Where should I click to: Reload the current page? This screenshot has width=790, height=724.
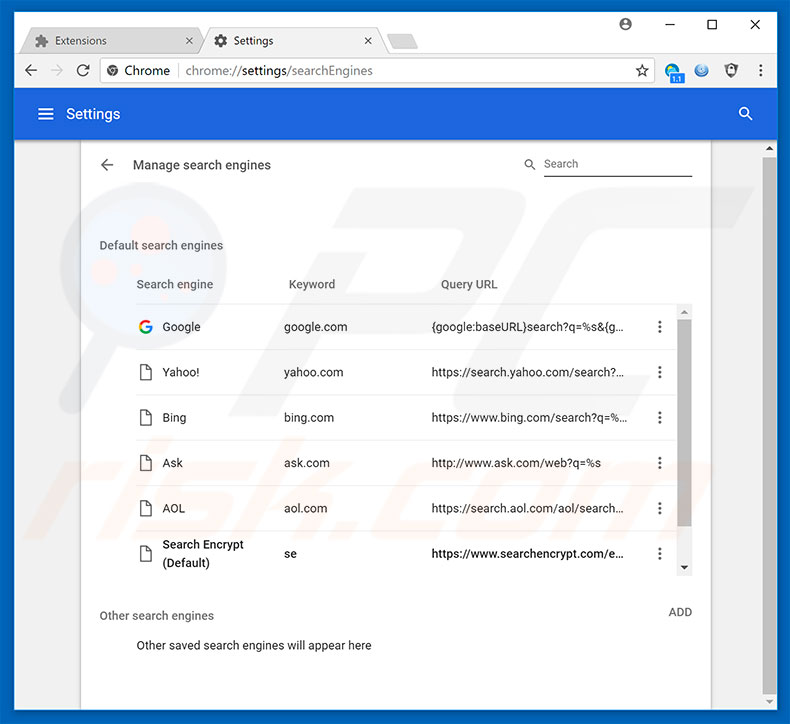83,71
